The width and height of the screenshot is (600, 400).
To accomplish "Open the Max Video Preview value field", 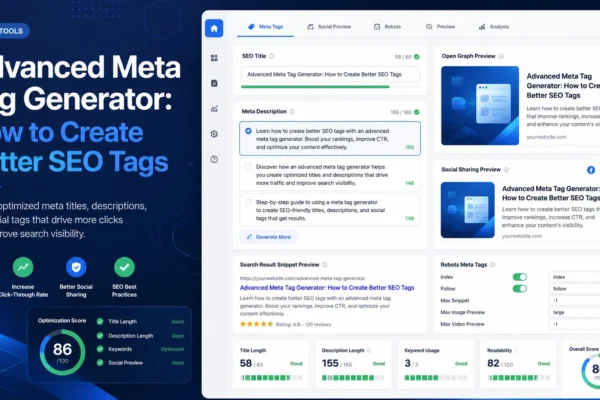I will 574,324.
